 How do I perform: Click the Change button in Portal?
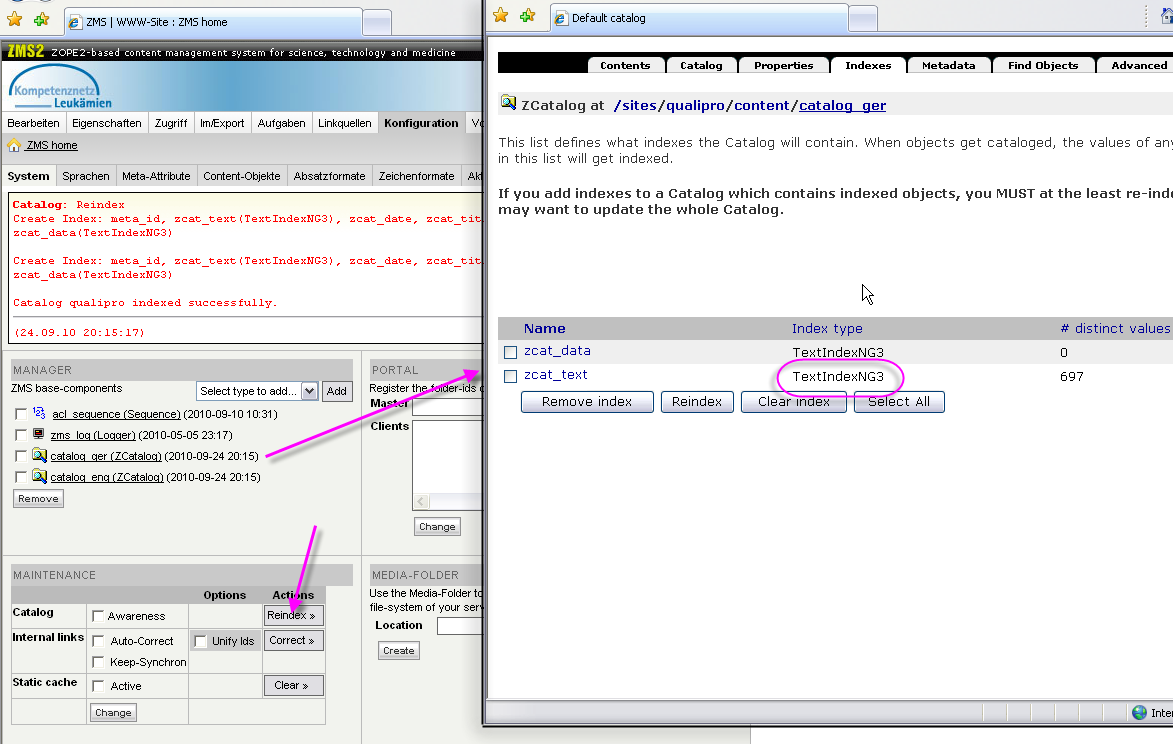(x=437, y=526)
